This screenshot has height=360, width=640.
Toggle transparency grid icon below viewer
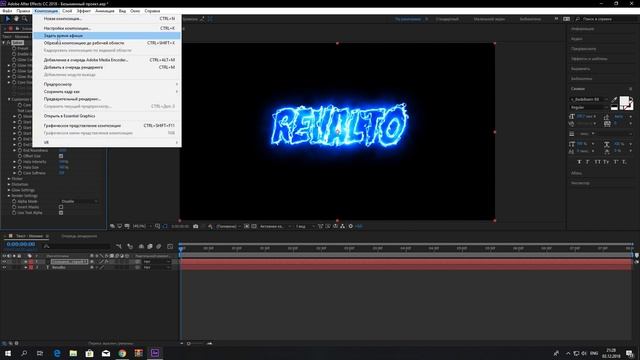pos(254,226)
